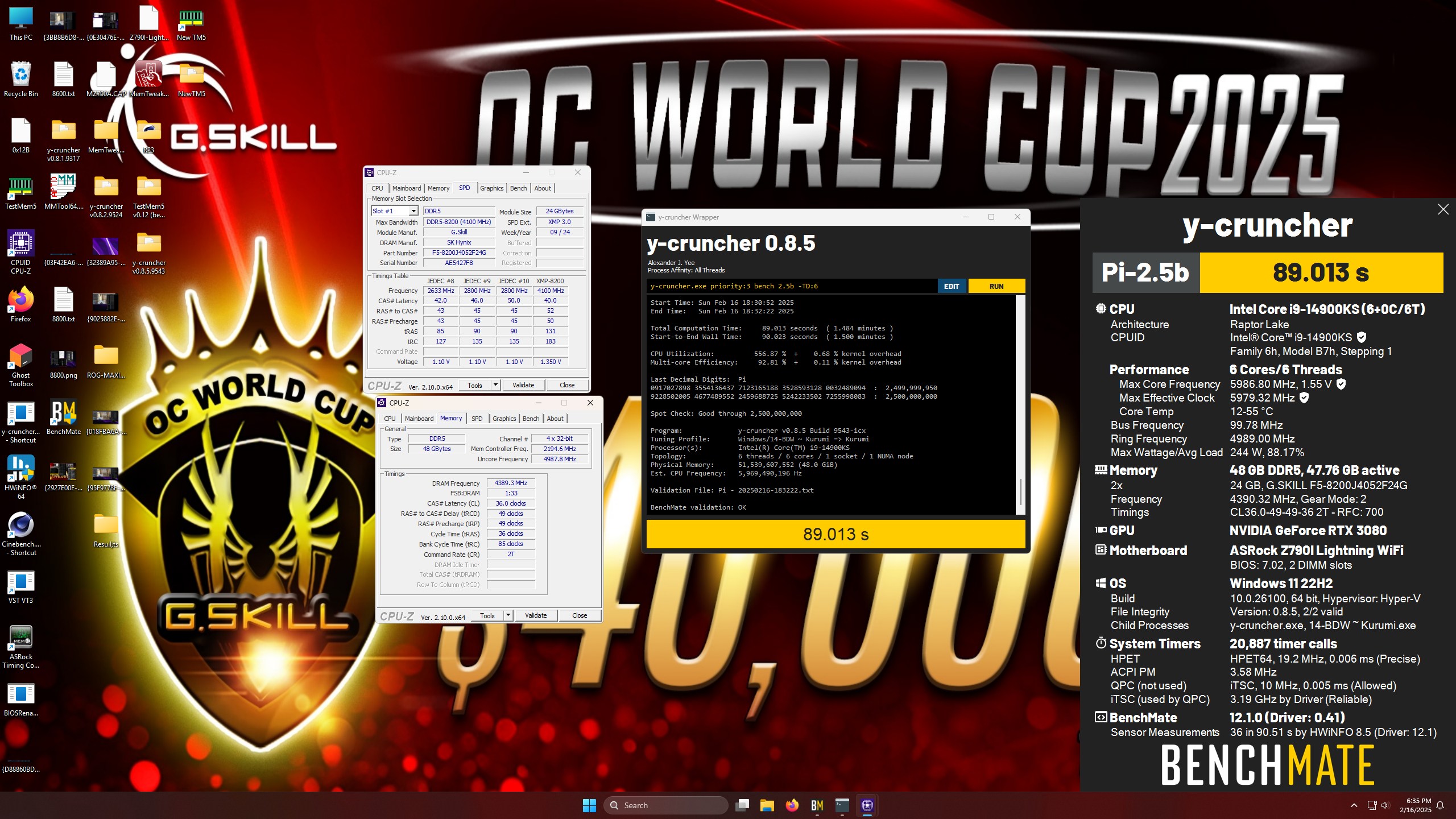This screenshot has height=819, width=1456.
Task: Click the Max Bandwidth DDR5-8200 value
Action: point(459,222)
